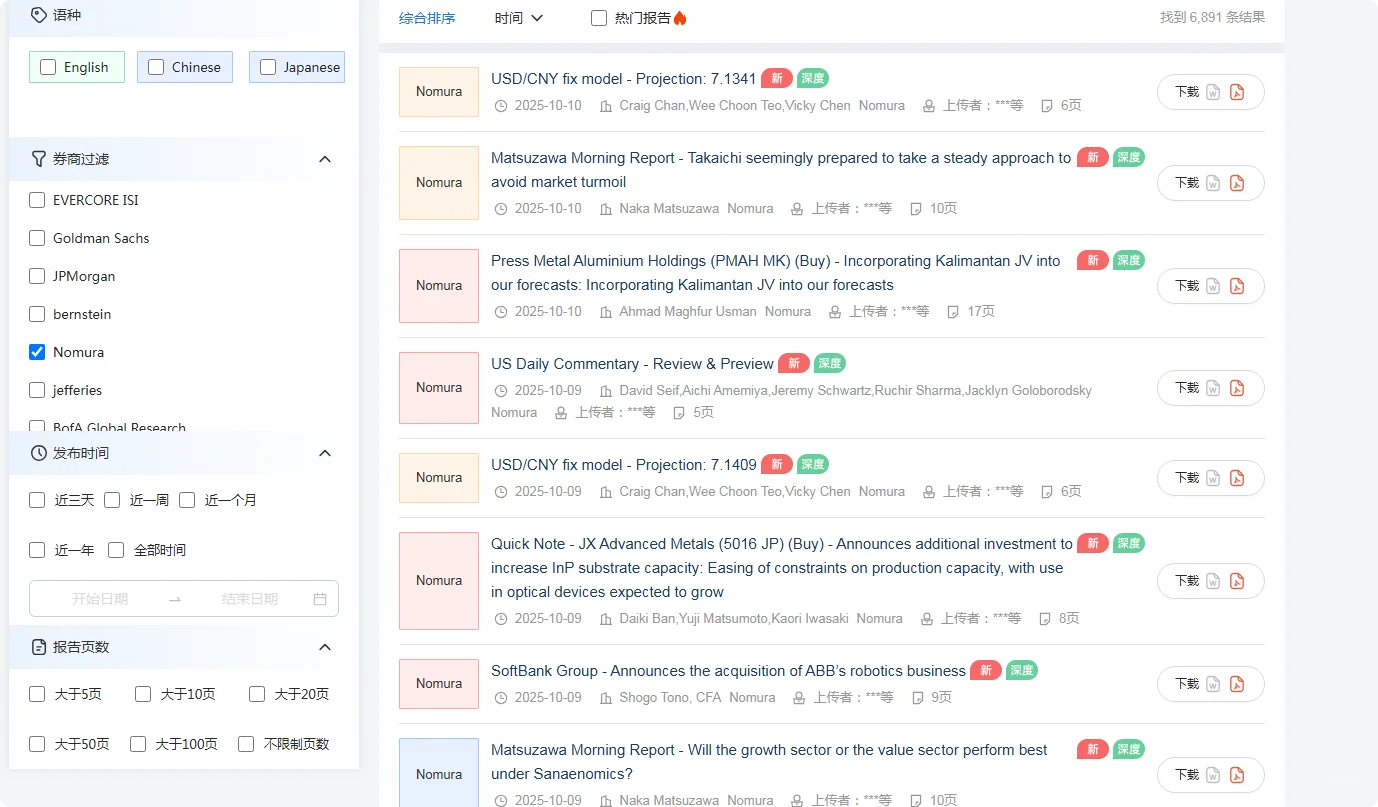Download PDF of Matsuzawa Takaichi report
Viewport: 1378px width, 807px height.
pyautogui.click(x=1237, y=183)
